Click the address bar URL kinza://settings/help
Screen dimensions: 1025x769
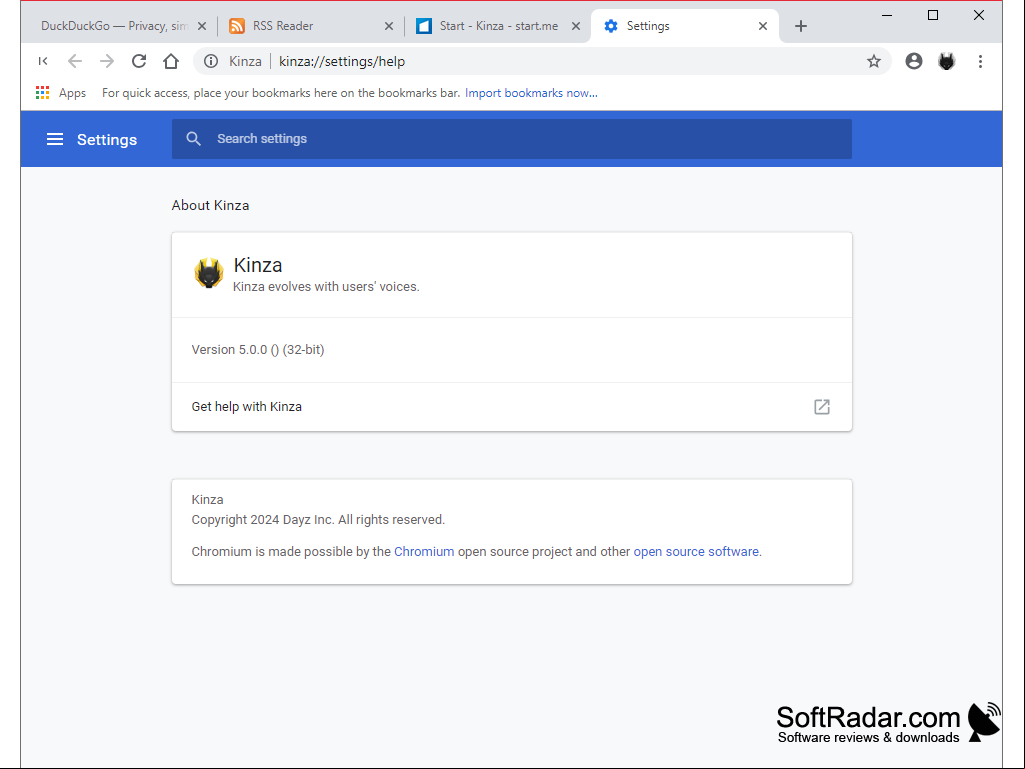[342, 61]
